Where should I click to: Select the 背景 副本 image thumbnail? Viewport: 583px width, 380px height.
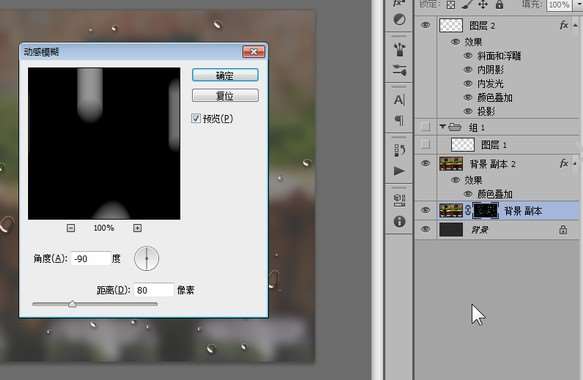pos(451,210)
